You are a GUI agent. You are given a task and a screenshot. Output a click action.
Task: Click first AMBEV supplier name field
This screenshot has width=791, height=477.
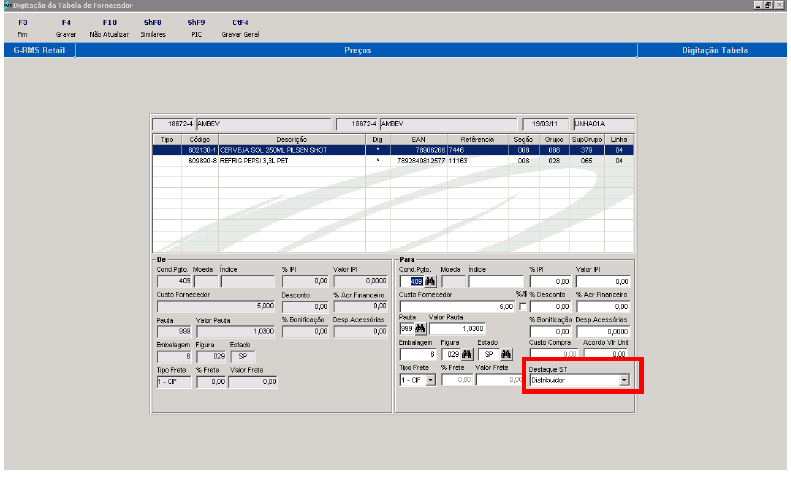(263, 124)
